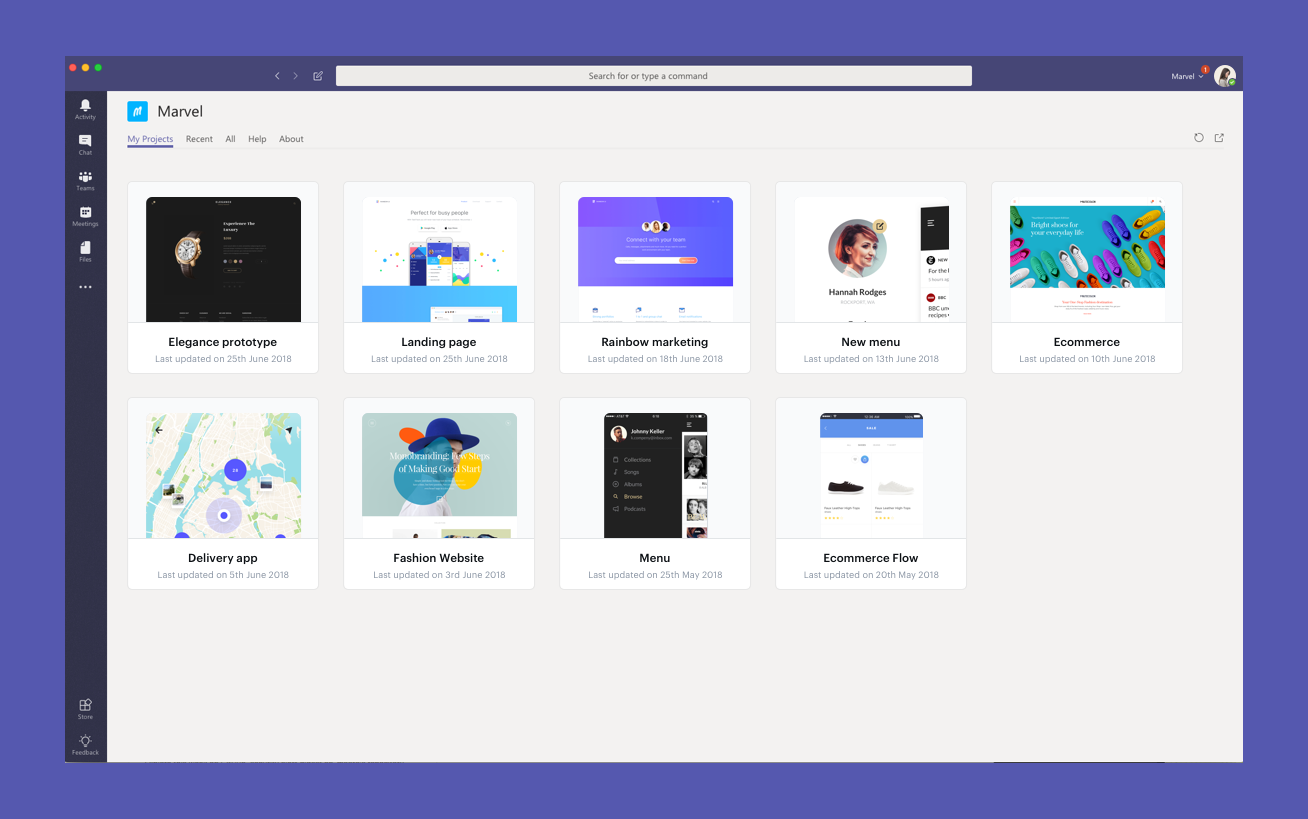1308x819 pixels.
Task: Click the Feedback lightbulb icon
Action: coord(85,742)
